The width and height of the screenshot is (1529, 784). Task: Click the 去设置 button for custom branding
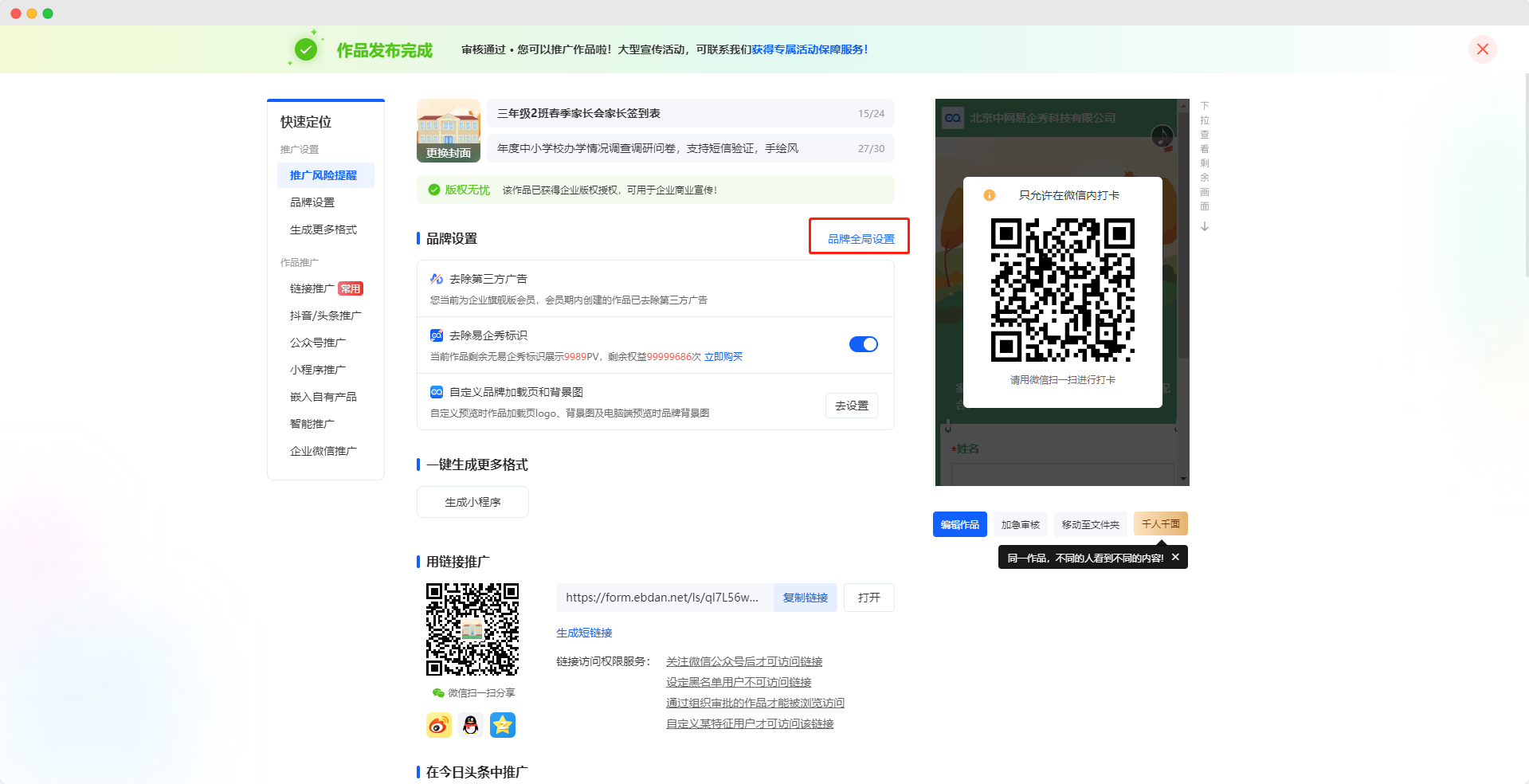851,406
